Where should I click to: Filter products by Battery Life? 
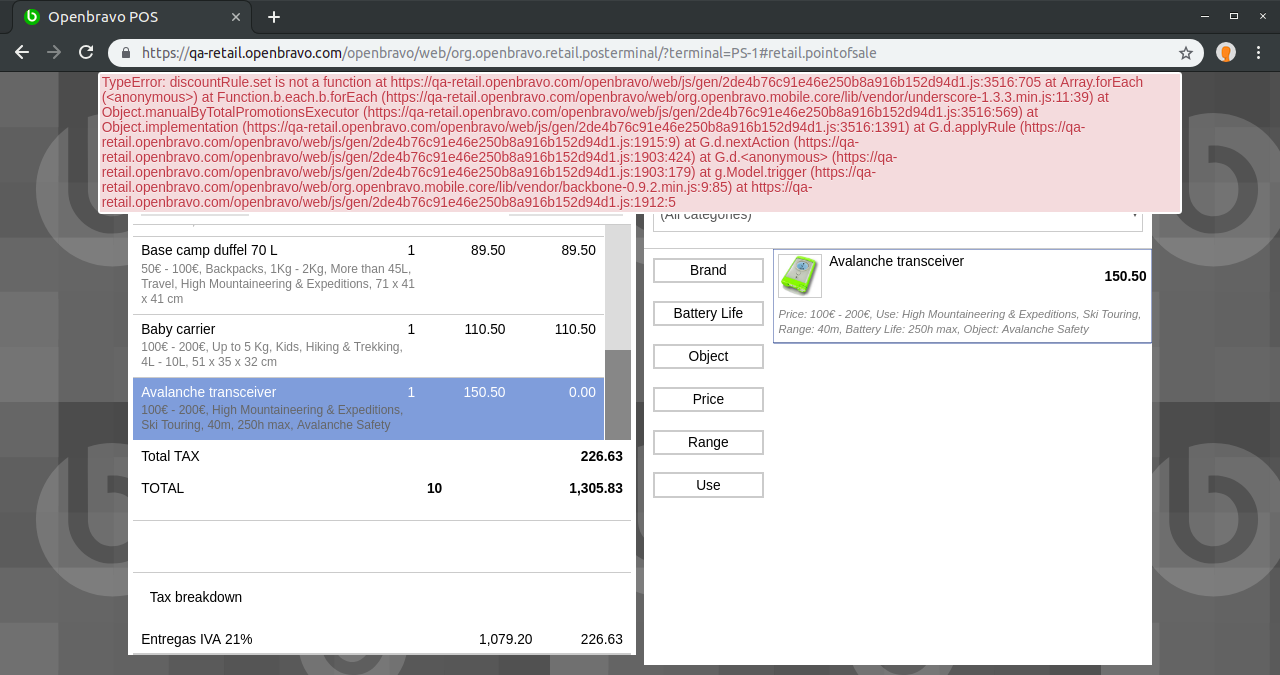click(x=708, y=313)
